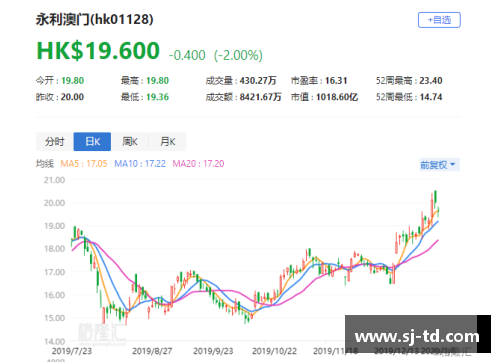Switch to 分时 intraday chart tab
The height and width of the screenshot is (362, 500).
pyautogui.click(x=55, y=142)
